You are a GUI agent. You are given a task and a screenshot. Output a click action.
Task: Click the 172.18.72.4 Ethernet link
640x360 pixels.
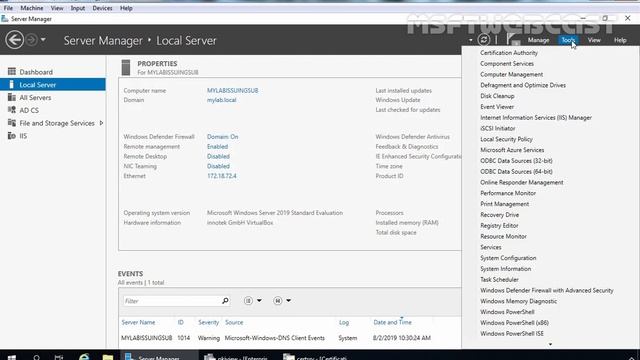click(222, 176)
